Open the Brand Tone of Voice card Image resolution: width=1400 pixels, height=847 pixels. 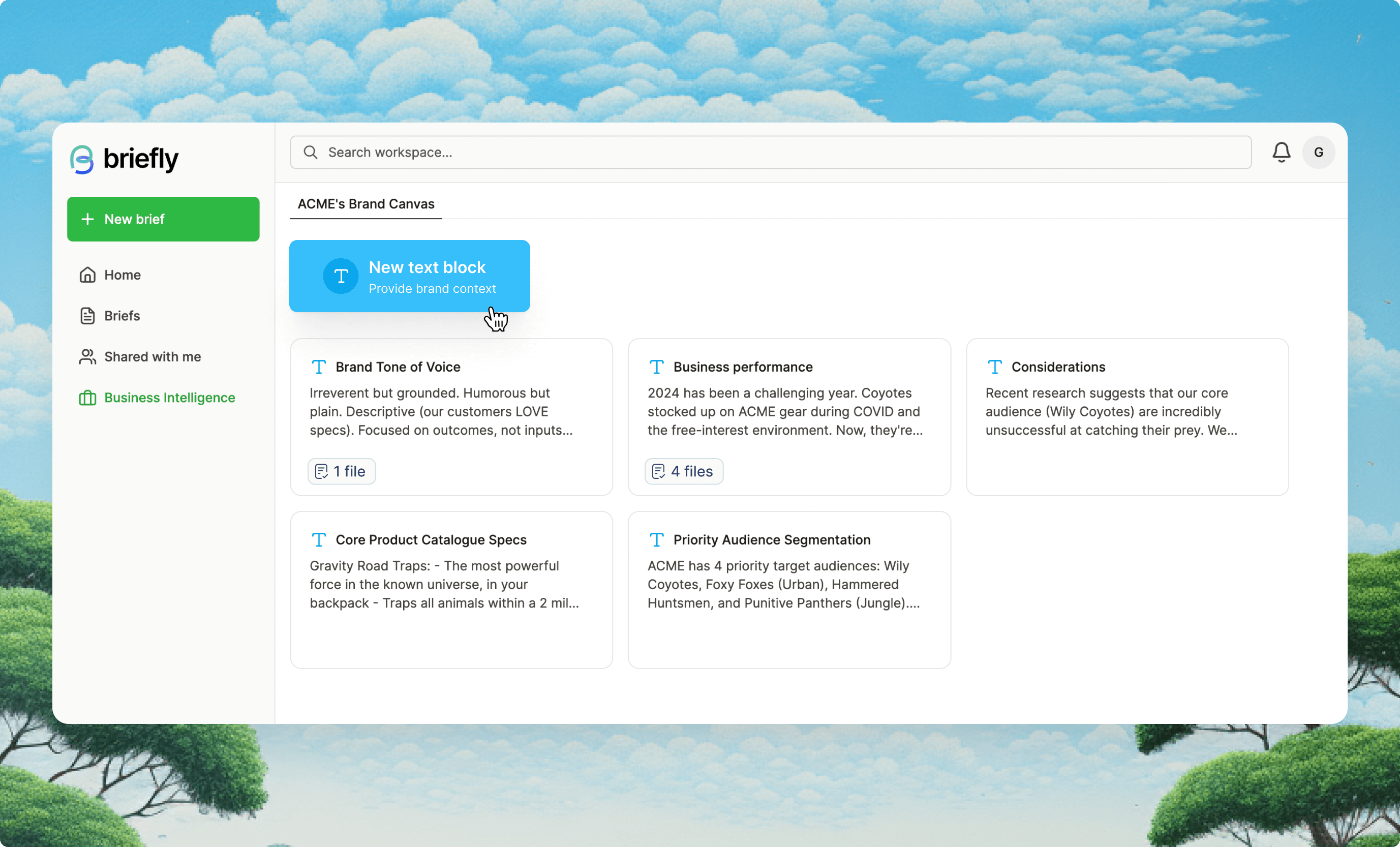tap(451, 417)
